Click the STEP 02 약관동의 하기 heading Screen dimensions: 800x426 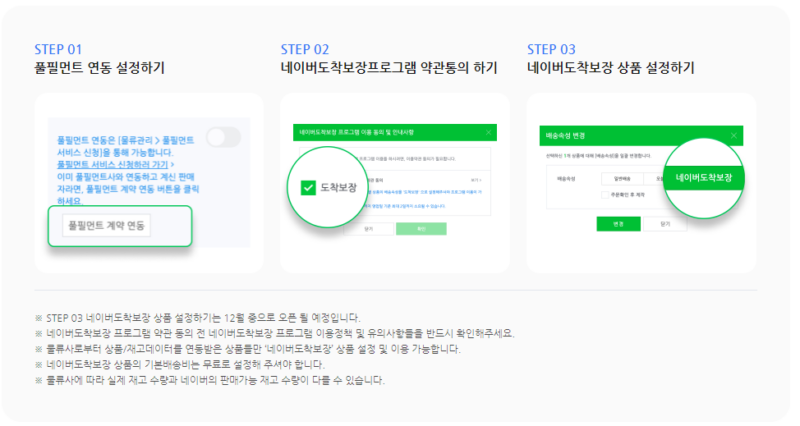click(389, 69)
